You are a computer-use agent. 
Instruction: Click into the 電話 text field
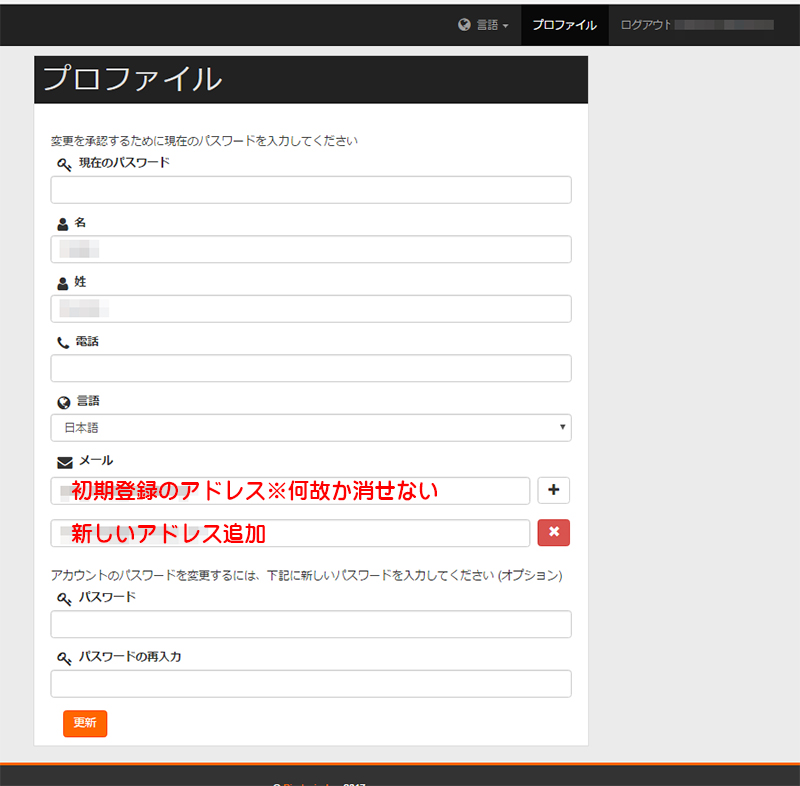[310, 368]
